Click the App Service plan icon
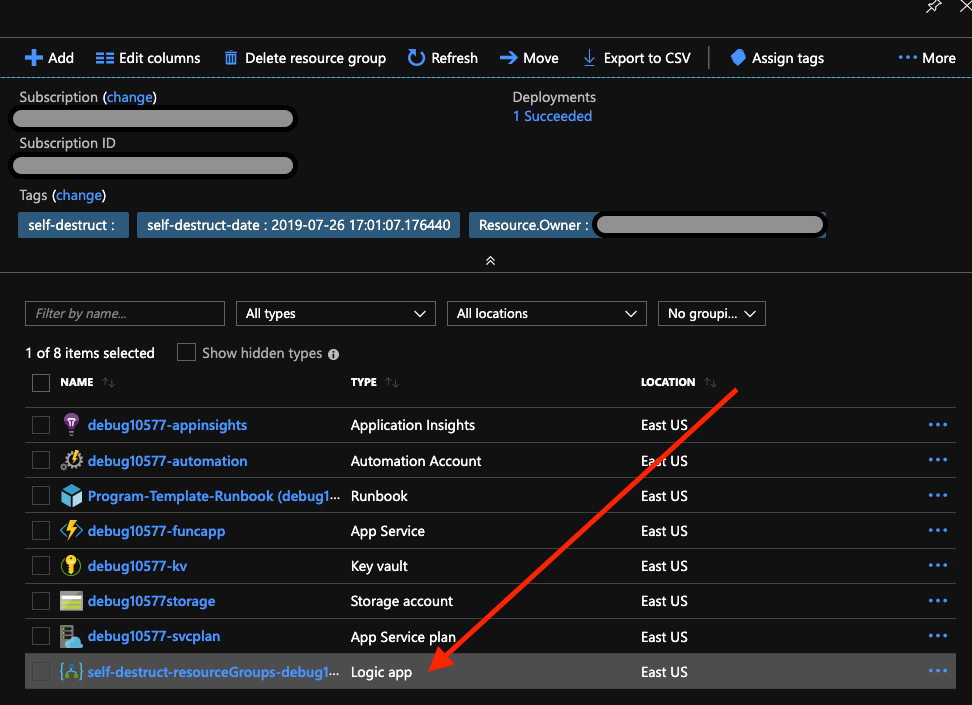This screenshot has height=705, width=972. pos(71,636)
